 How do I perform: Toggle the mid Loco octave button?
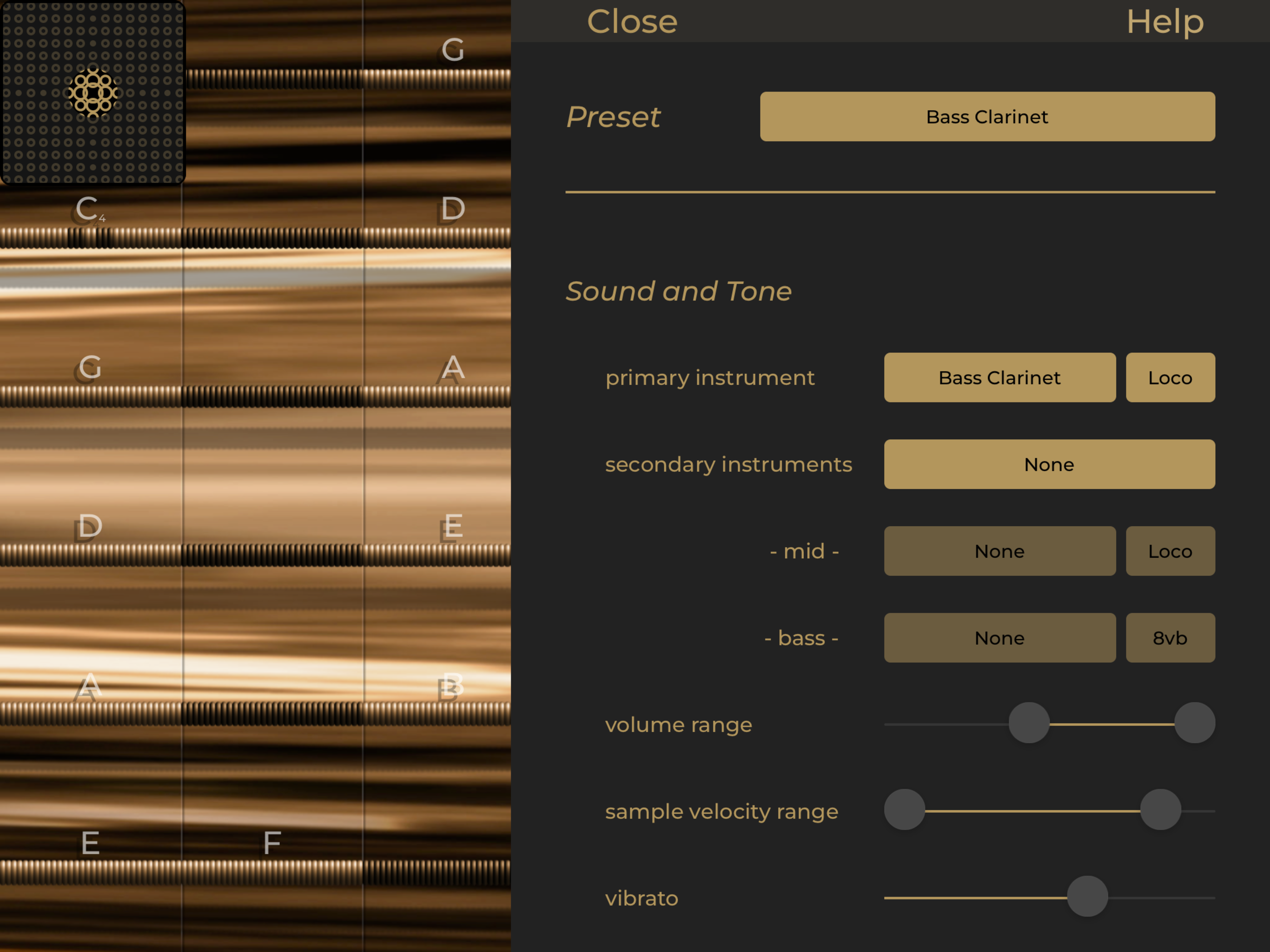[x=1170, y=551]
